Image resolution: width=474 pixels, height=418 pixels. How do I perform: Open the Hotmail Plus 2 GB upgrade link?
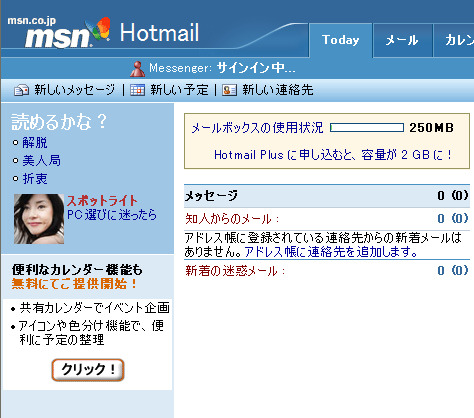[333, 155]
